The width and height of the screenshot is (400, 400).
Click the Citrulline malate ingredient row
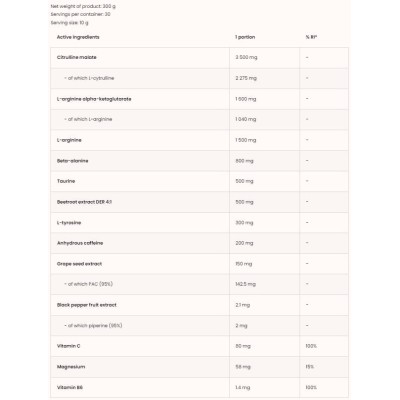tap(199, 58)
